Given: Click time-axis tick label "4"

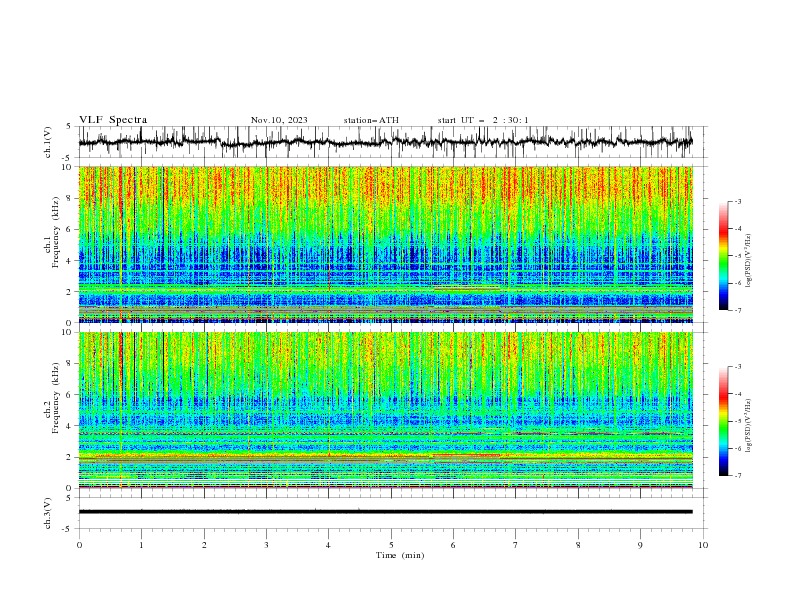Looking at the screenshot, I should 329,545.
